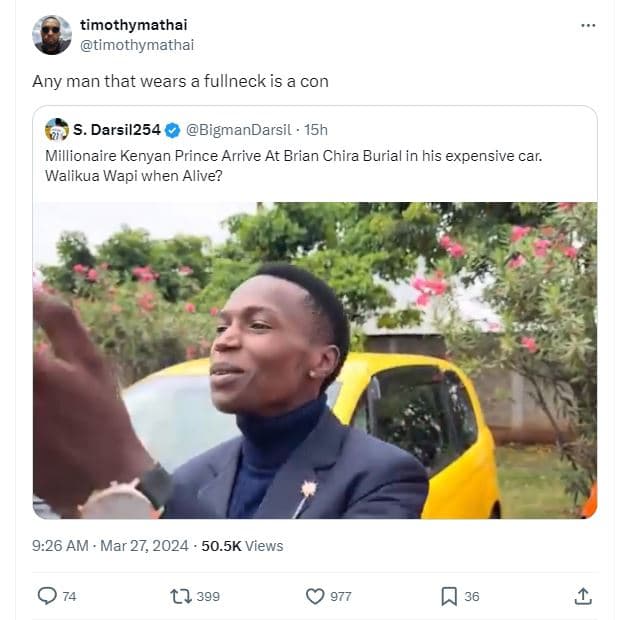Open the quoted post text about Millionaire Kenyan Prince

click(300, 166)
